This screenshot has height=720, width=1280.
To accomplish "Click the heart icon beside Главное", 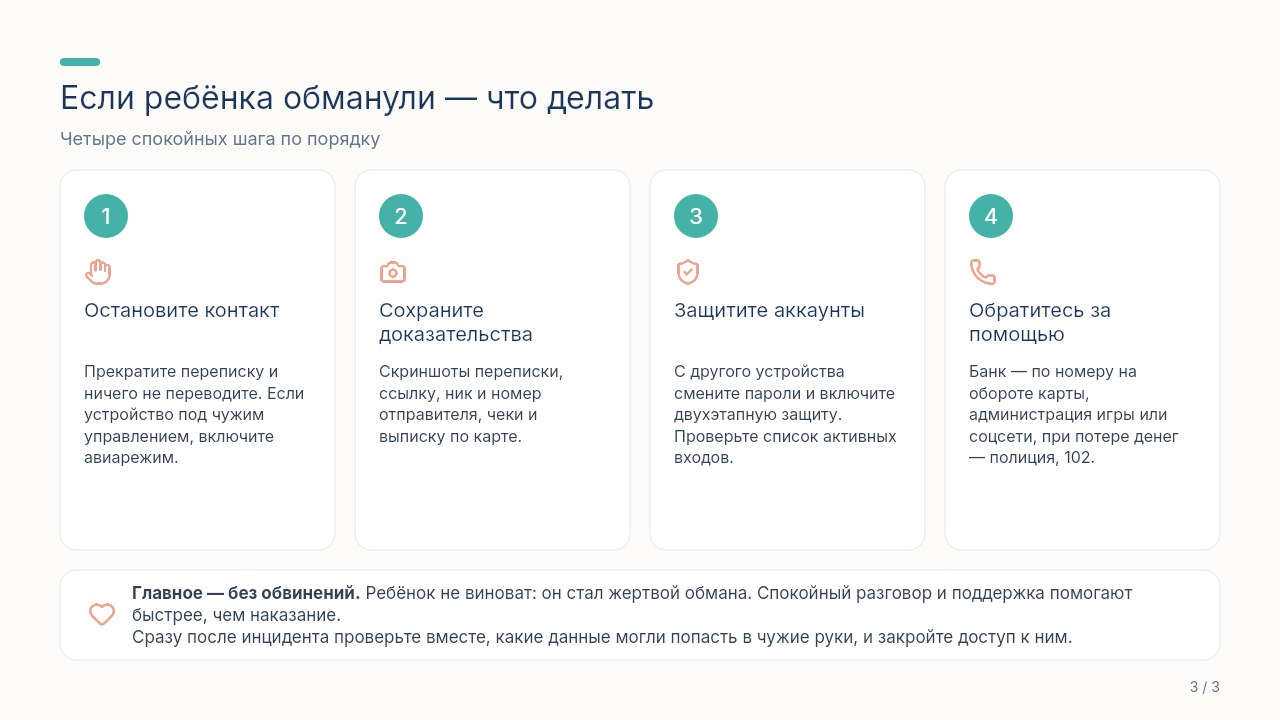I will (x=102, y=614).
